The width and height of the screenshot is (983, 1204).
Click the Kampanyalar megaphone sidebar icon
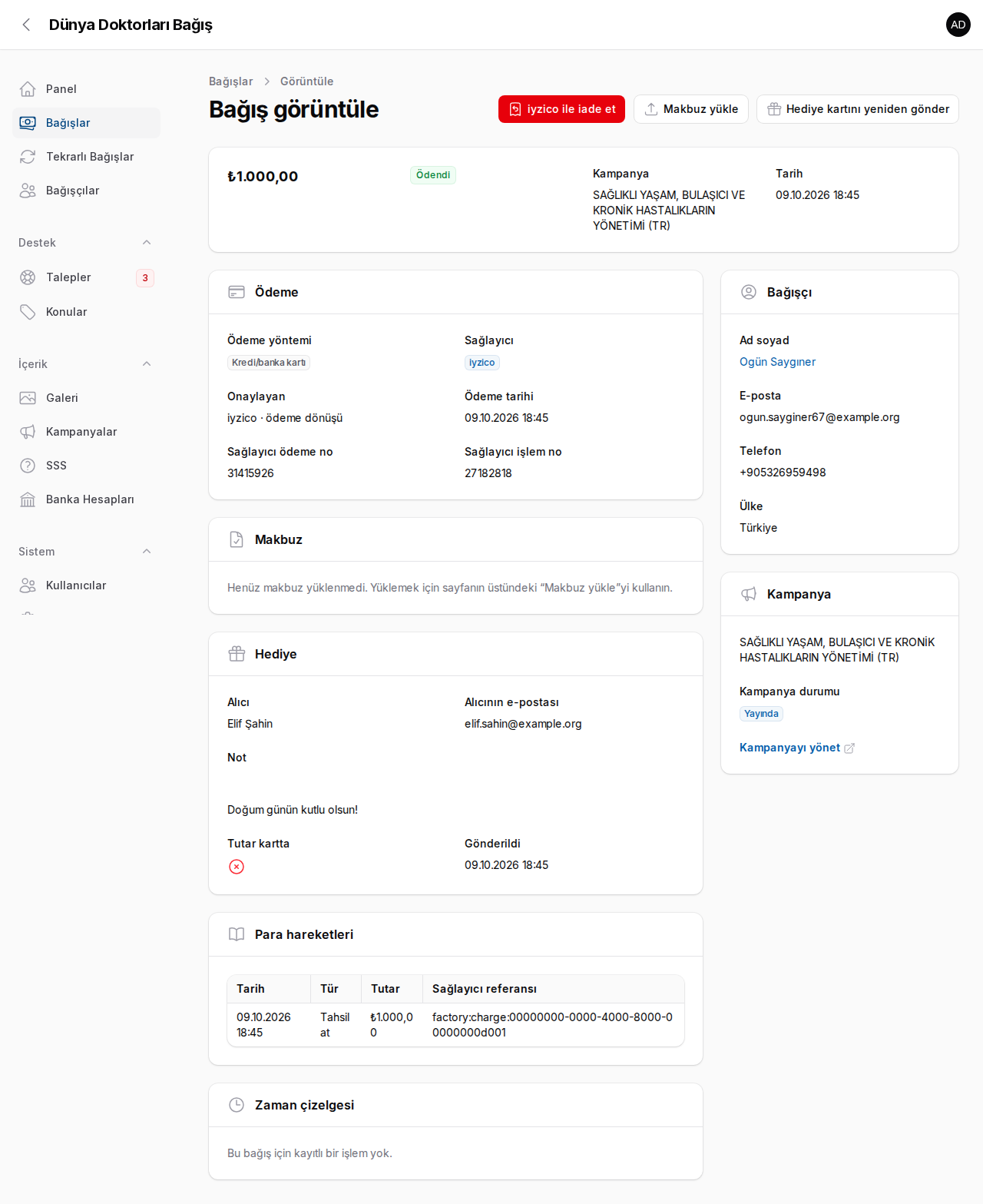[28, 432]
